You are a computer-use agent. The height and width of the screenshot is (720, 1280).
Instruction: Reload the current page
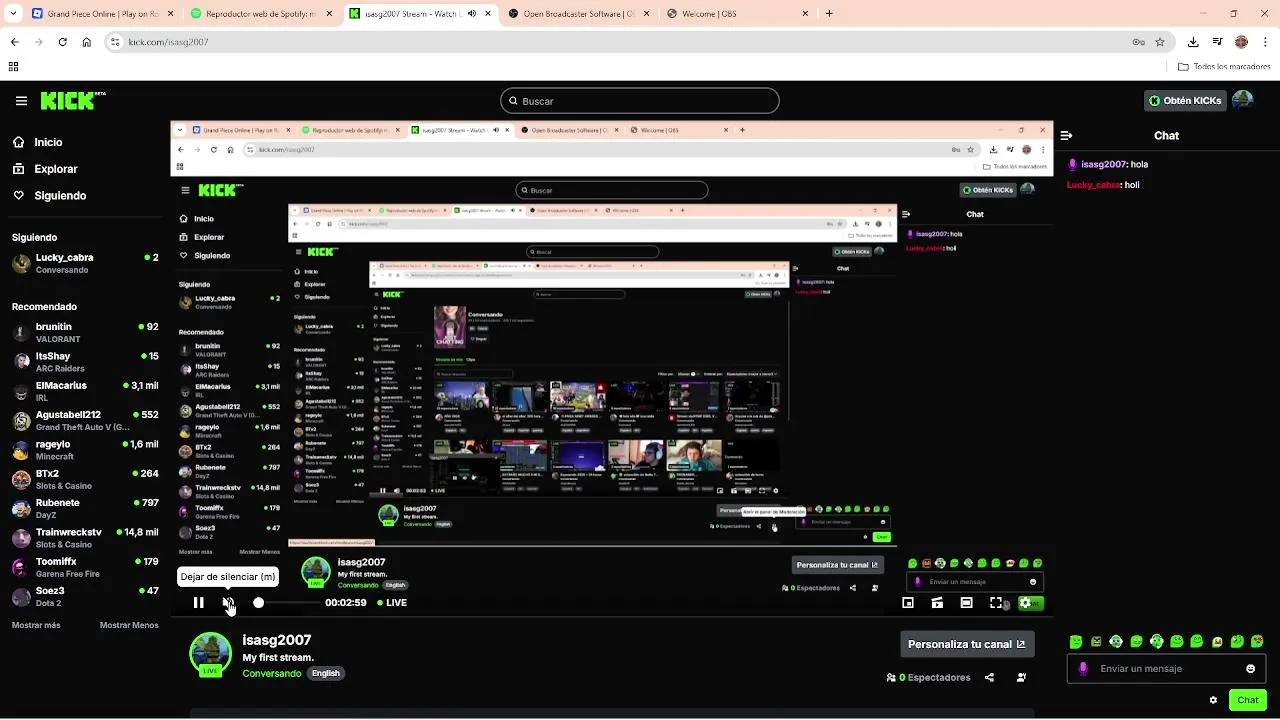pos(63,42)
